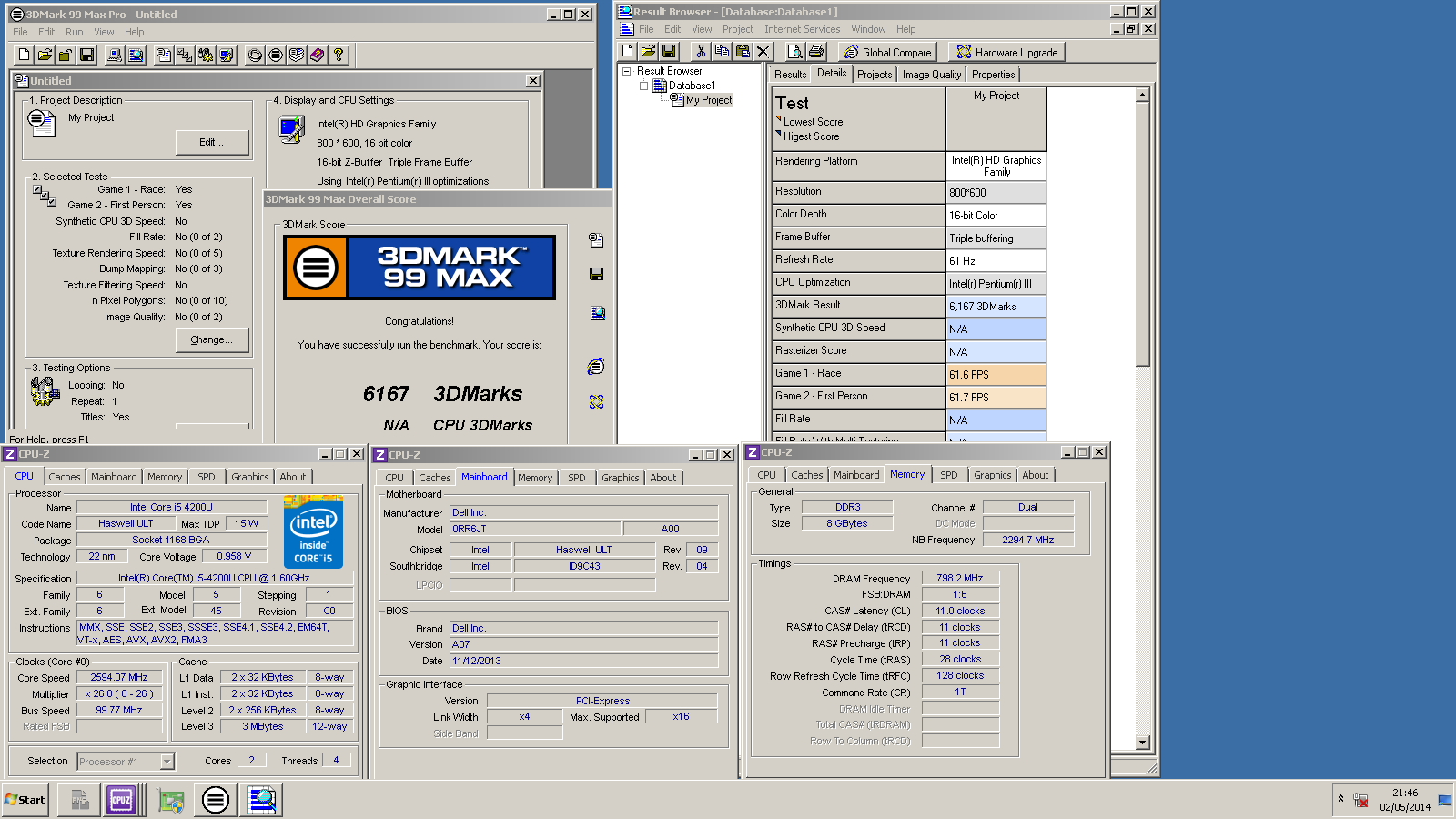Open About tab in left CPU-Z window
This screenshot has height=819, width=1456.
click(293, 477)
